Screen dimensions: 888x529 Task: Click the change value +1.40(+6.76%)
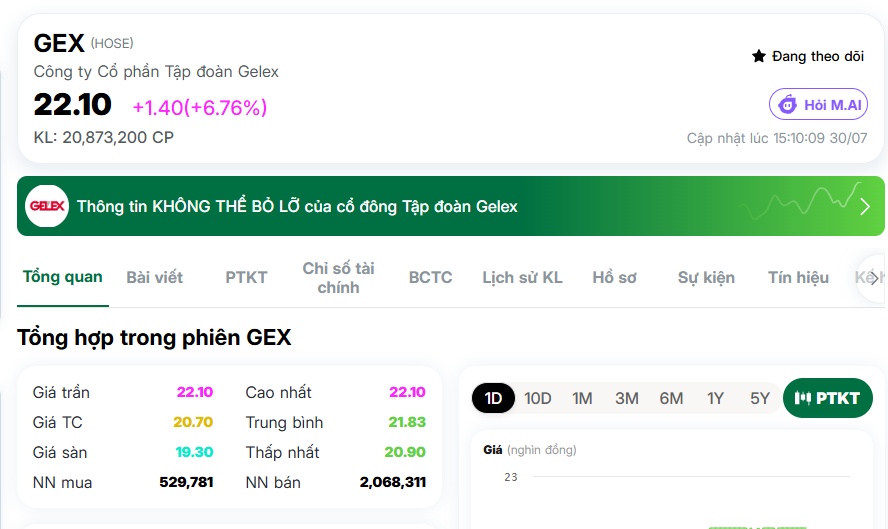pyautogui.click(x=199, y=108)
